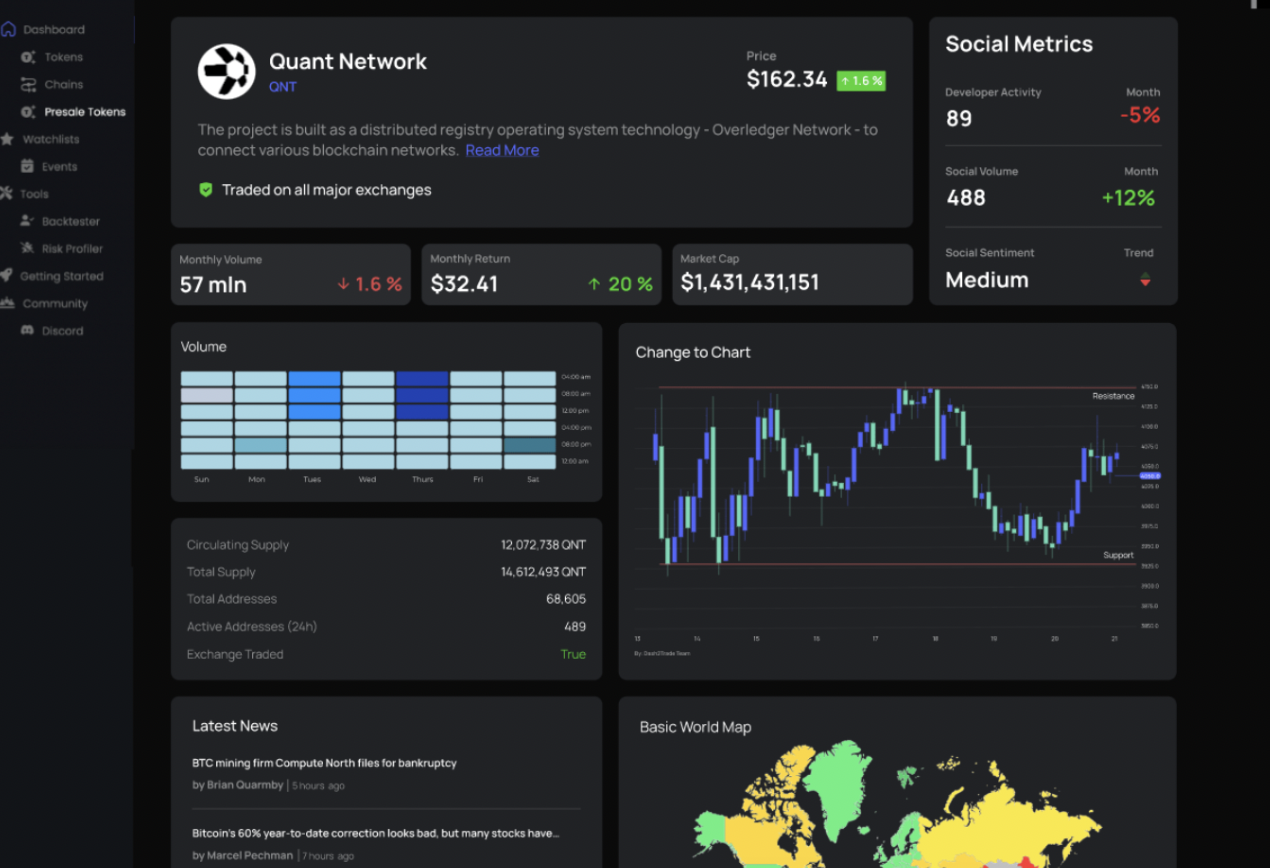The image size is (1270, 868).
Task: Launch the Backtester icon
Action: [28, 221]
